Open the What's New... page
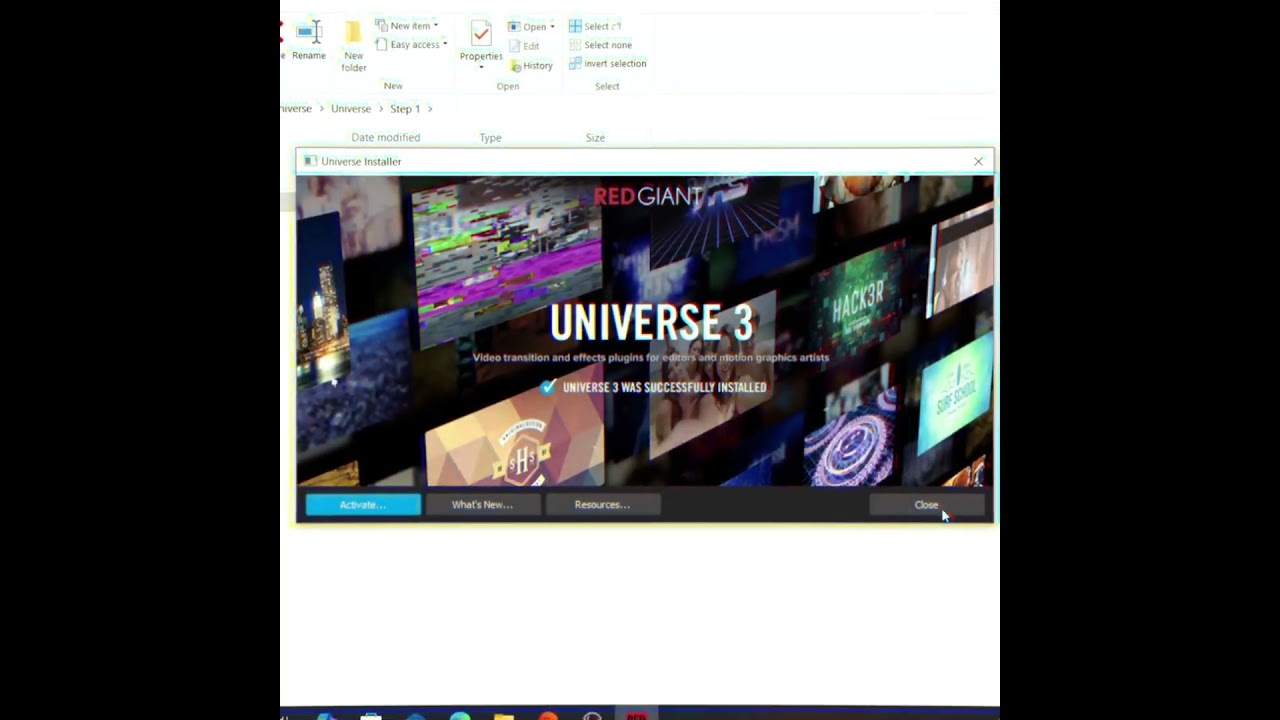 pos(482,505)
